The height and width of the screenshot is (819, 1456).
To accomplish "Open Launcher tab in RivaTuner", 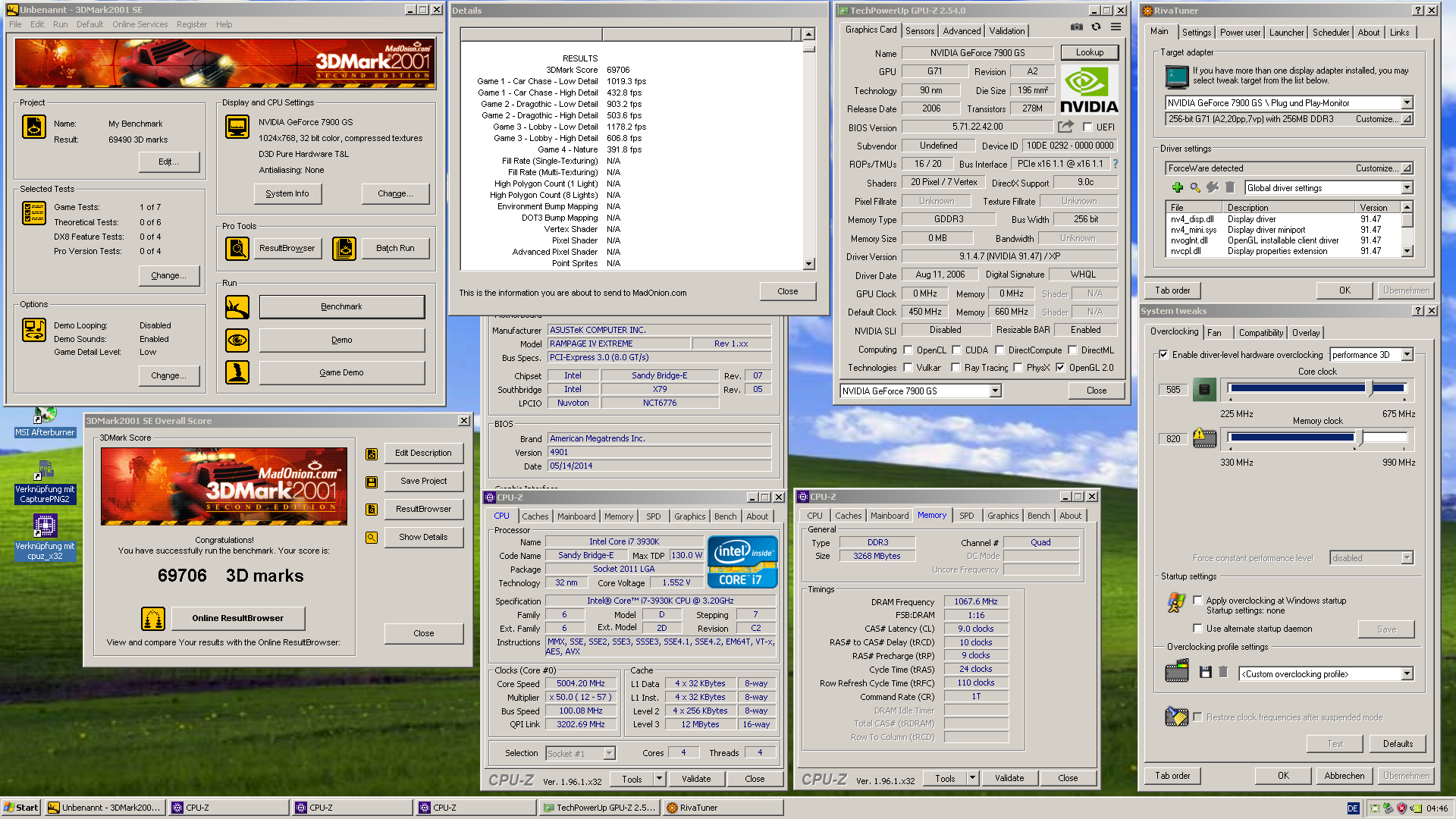I will click(x=1286, y=33).
